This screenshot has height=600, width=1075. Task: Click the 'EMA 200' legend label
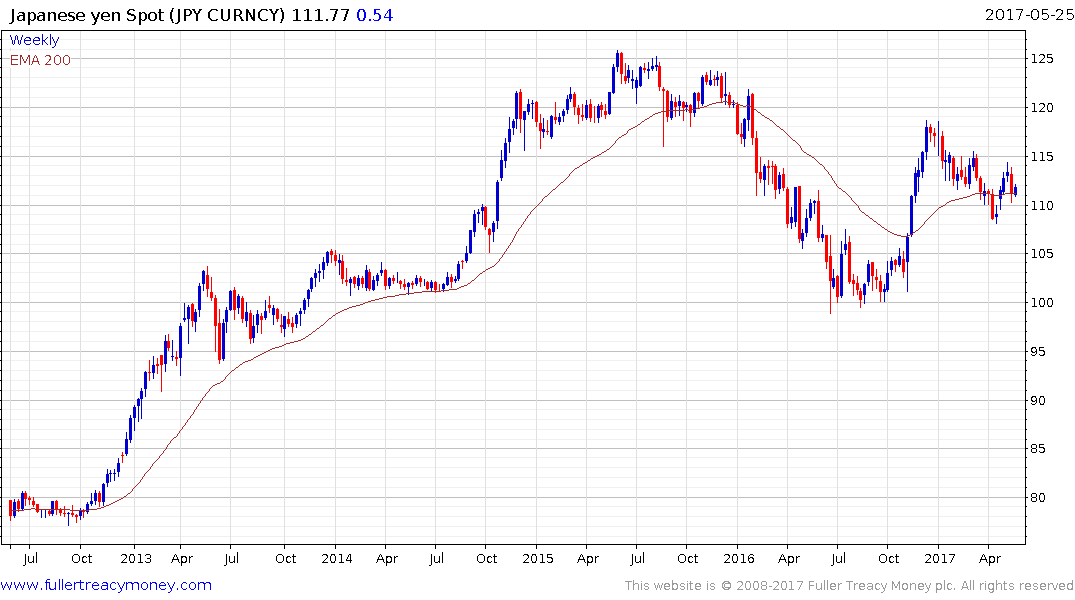click(x=40, y=60)
